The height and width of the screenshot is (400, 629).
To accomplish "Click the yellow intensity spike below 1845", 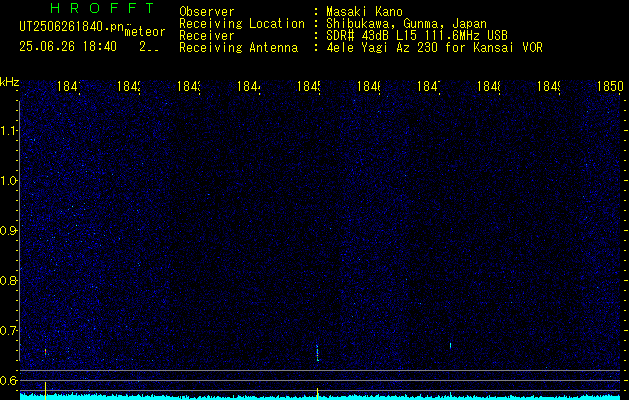I will (x=317, y=393).
